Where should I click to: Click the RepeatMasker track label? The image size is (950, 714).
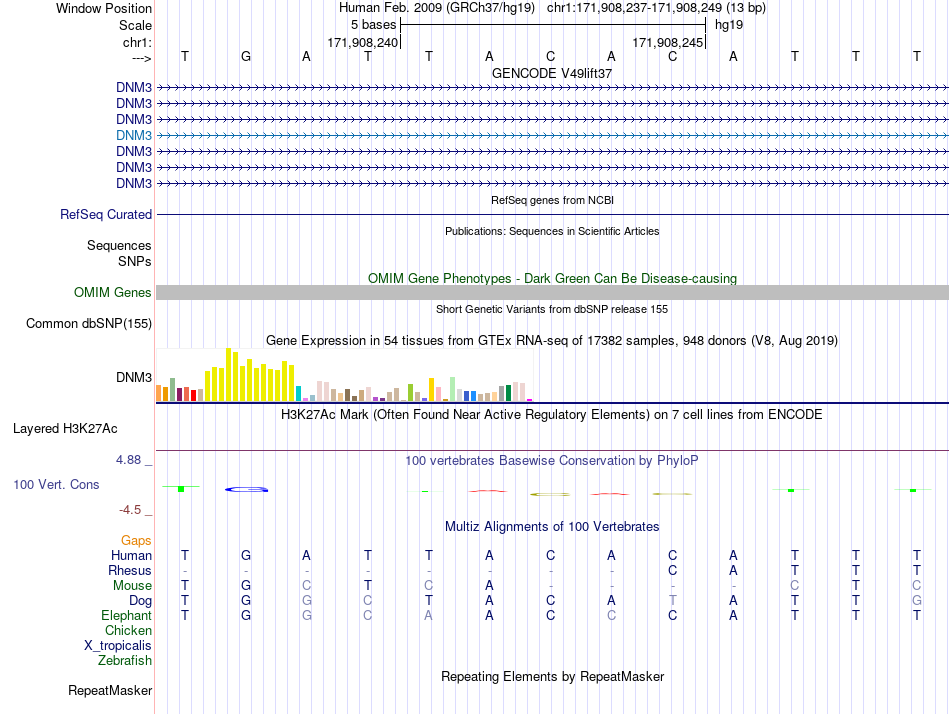tap(110, 690)
